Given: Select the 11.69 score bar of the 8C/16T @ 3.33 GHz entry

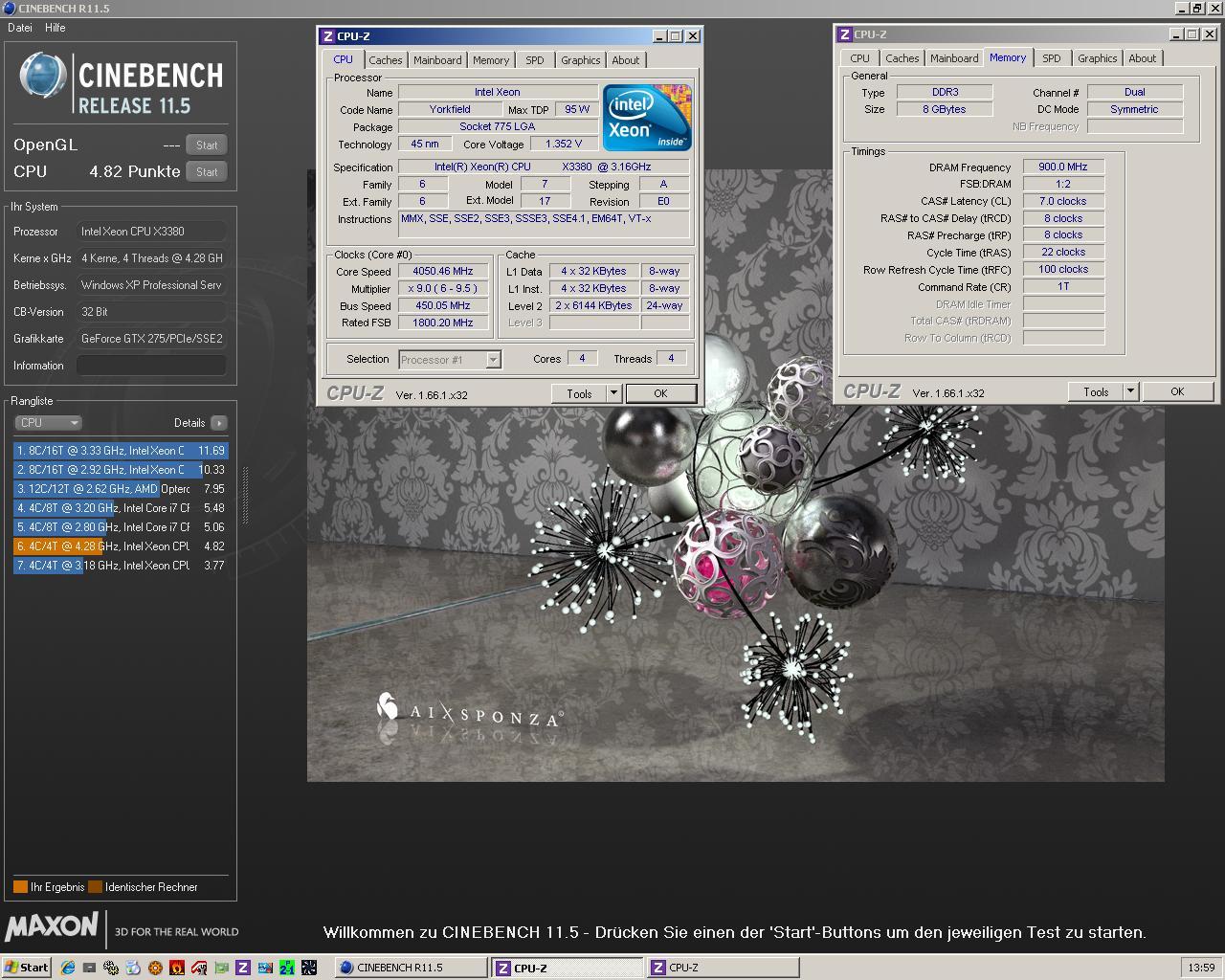Looking at the screenshot, I should [x=121, y=451].
